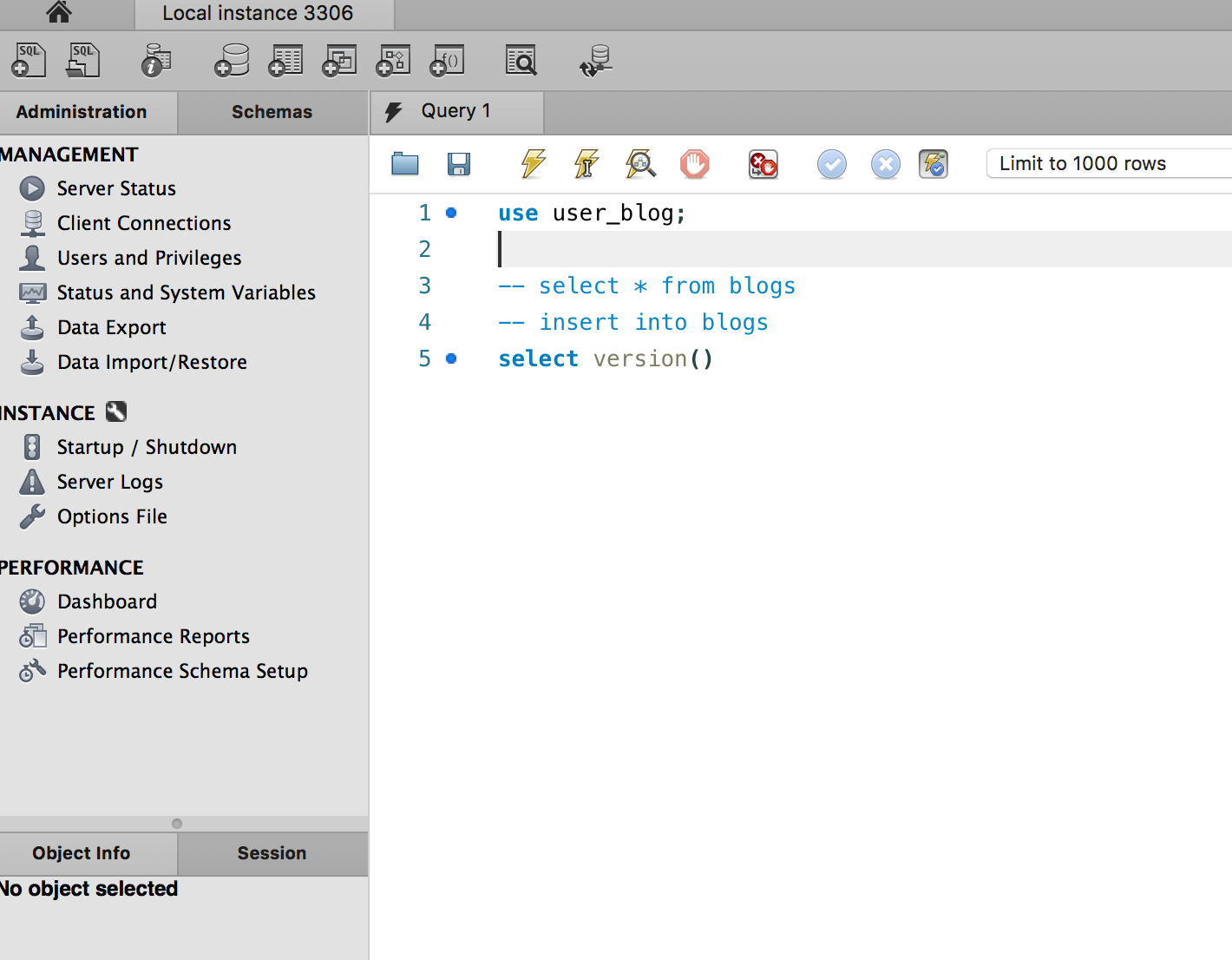The height and width of the screenshot is (960, 1232).
Task: Create a new SQL tab icon
Action: [29, 61]
